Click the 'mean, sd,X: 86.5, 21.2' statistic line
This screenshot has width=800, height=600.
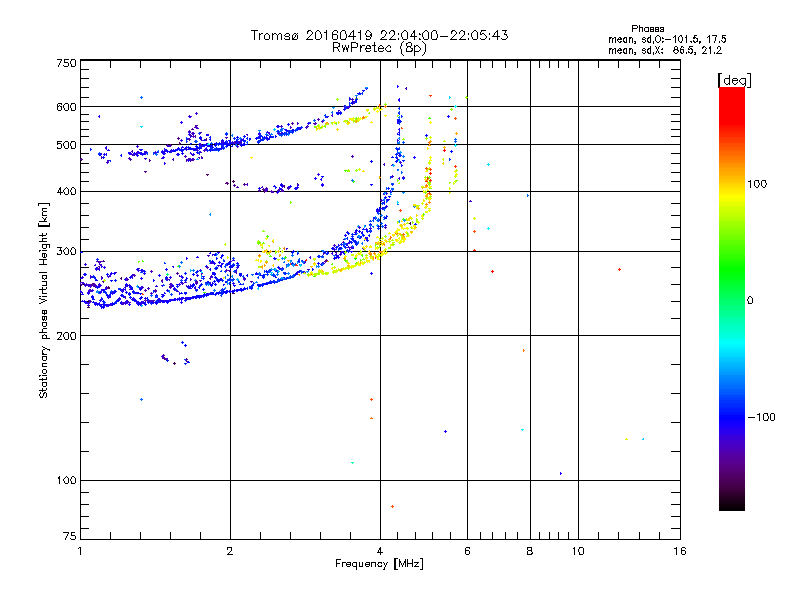665,51
